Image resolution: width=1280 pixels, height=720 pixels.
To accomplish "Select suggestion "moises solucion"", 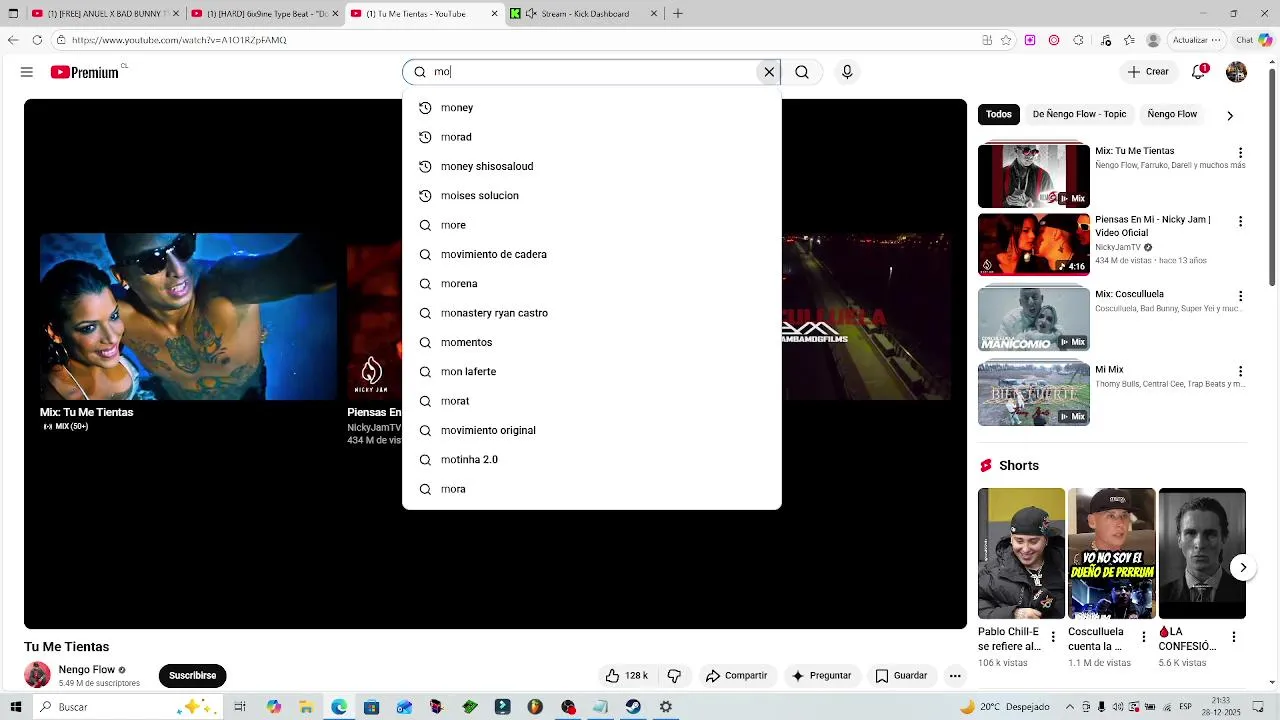I will [x=591, y=196].
